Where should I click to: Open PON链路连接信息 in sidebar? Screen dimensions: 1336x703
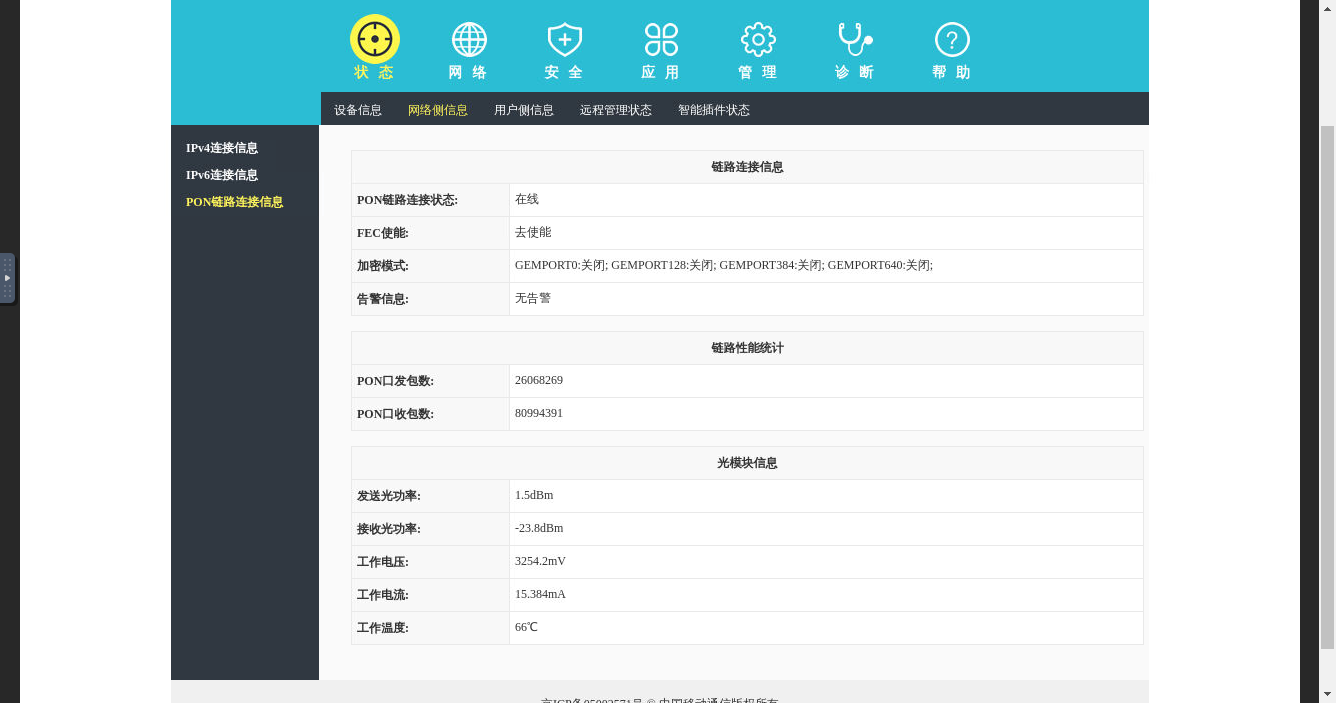235,202
